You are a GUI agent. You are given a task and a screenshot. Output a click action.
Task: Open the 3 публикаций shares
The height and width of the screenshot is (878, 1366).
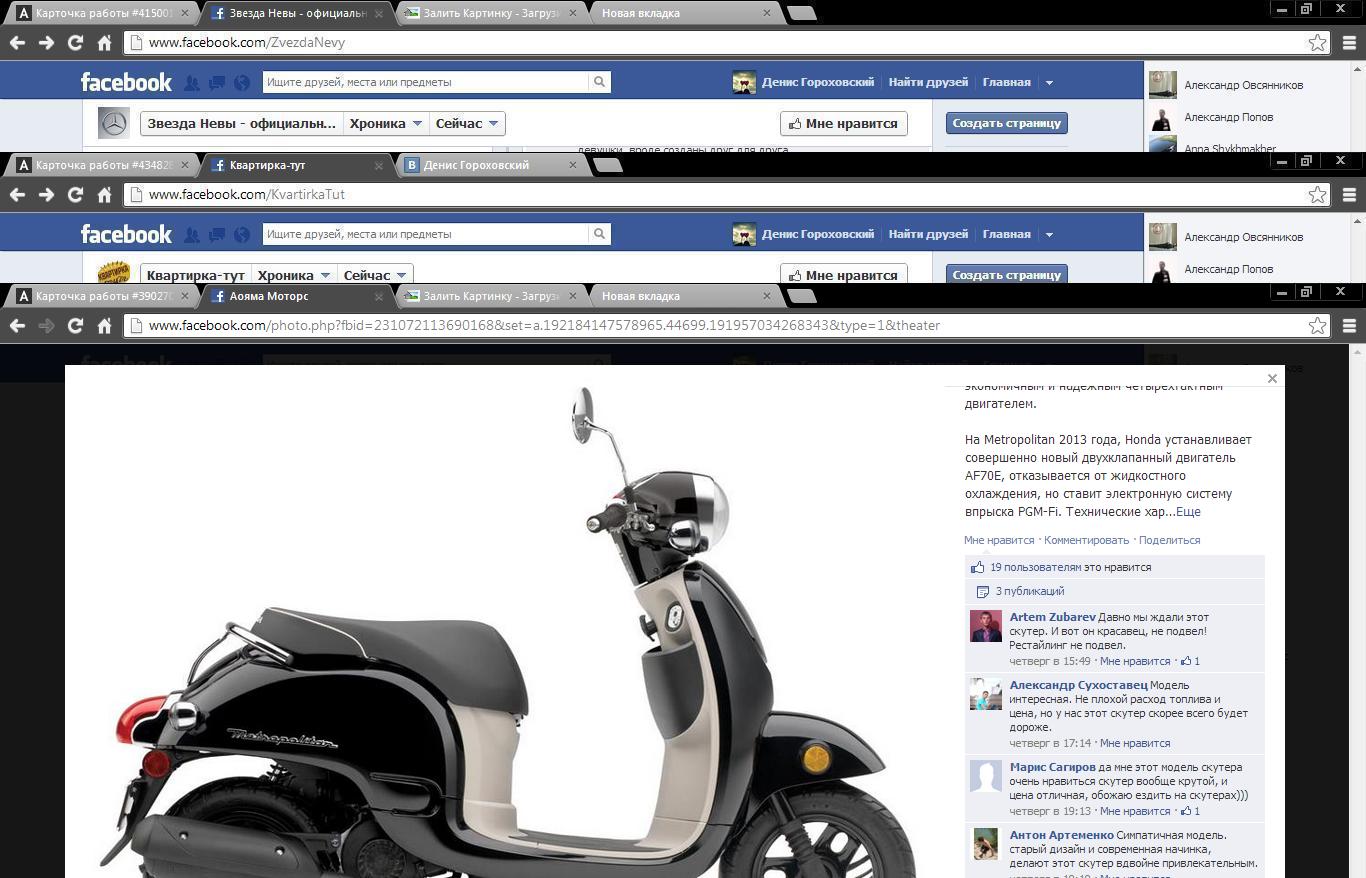[1030, 591]
